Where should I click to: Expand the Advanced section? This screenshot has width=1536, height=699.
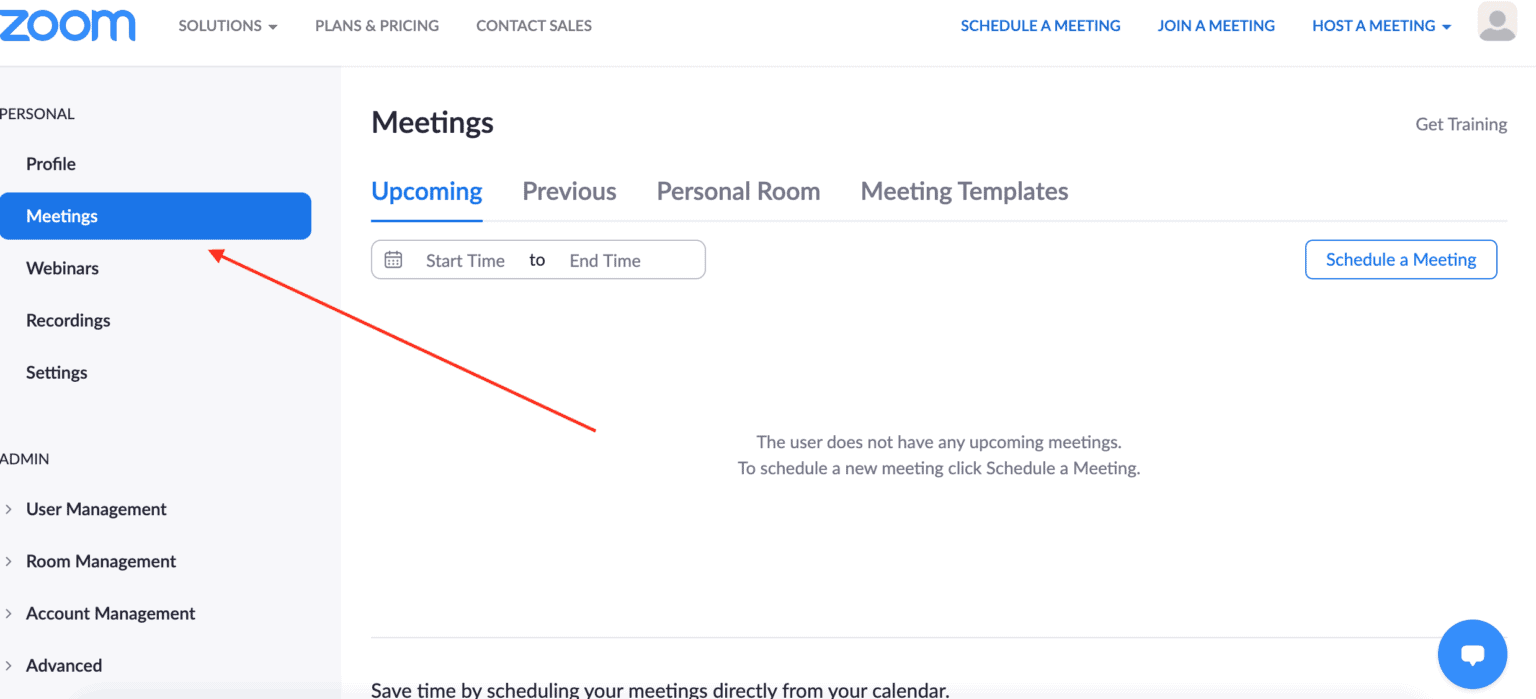(64, 665)
